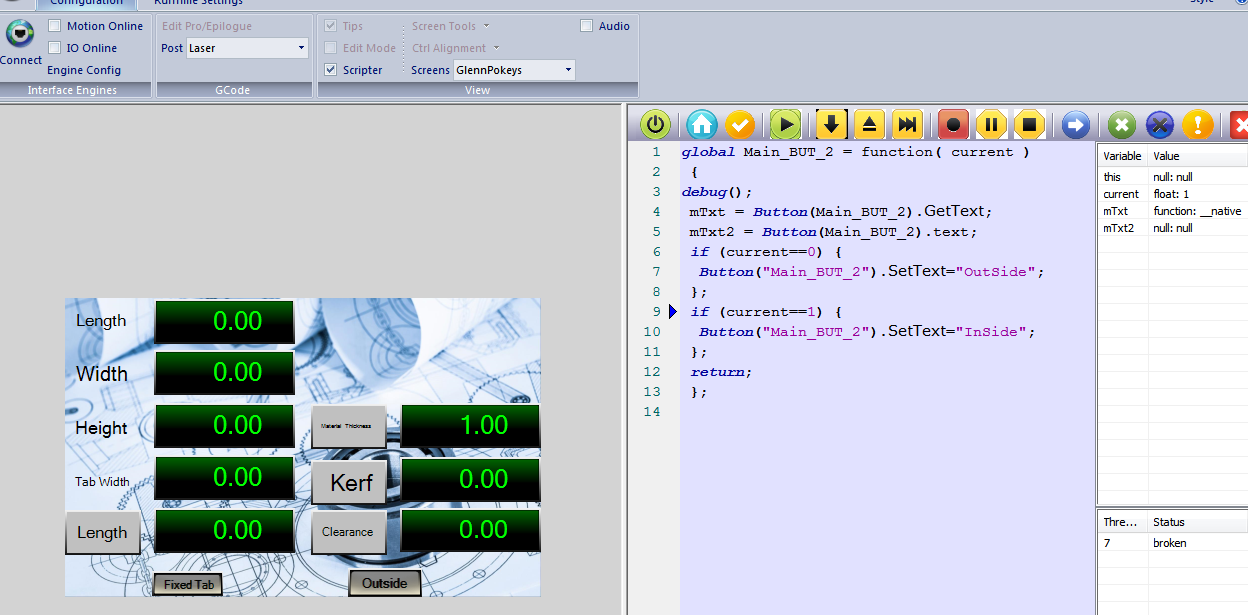Click the red record icon
1248x615 pixels.
(953, 125)
